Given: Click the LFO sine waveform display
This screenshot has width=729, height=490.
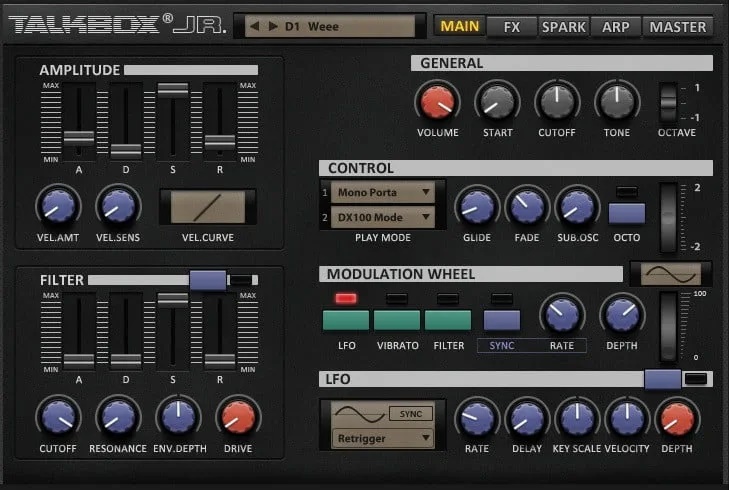Looking at the screenshot, I should click(x=360, y=413).
